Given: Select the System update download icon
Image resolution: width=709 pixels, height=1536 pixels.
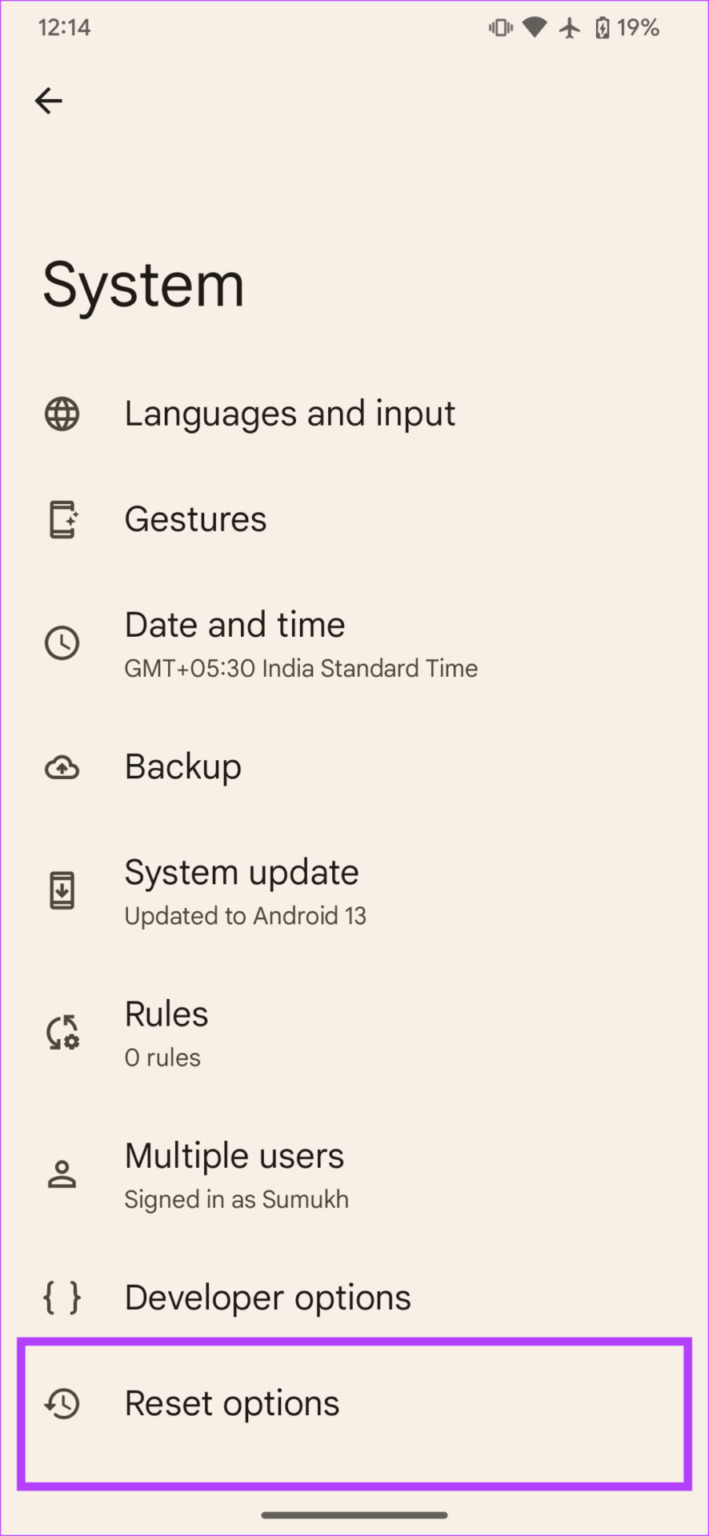Looking at the screenshot, I should [62, 889].
